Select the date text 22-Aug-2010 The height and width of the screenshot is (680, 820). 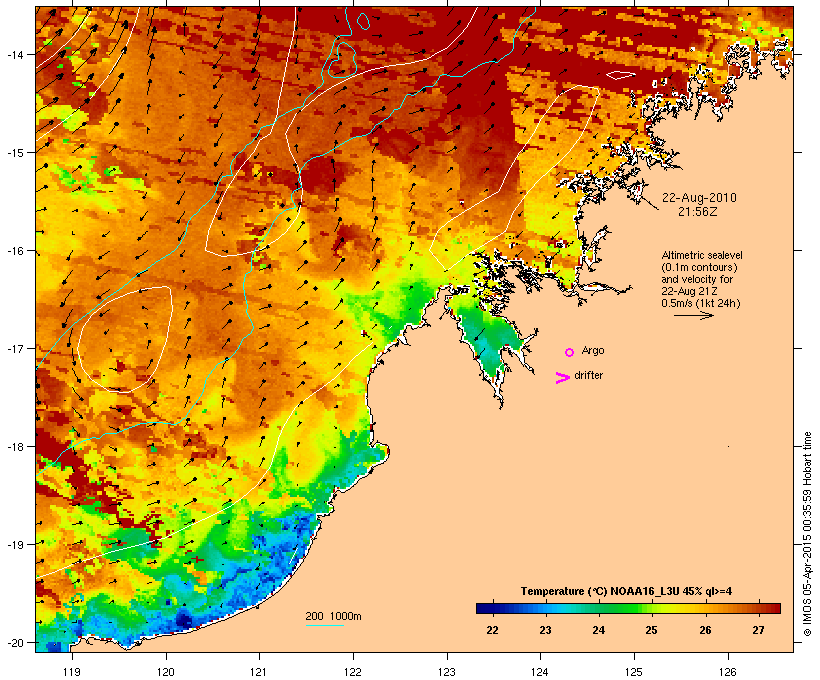[699, 198]
